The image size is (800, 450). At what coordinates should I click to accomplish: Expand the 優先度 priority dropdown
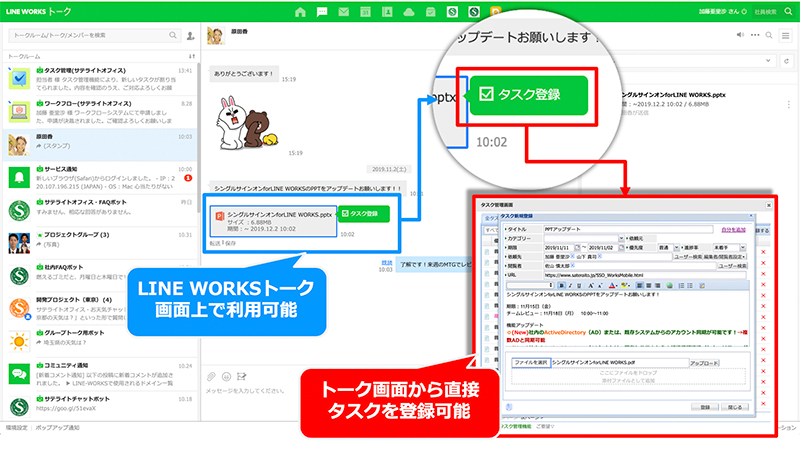pos(677,247)
